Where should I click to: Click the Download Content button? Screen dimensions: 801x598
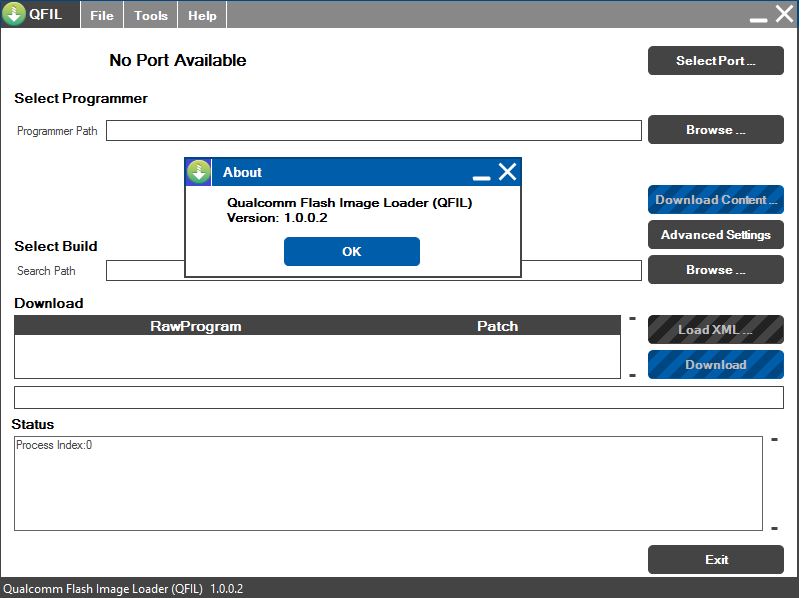point(716,200)
